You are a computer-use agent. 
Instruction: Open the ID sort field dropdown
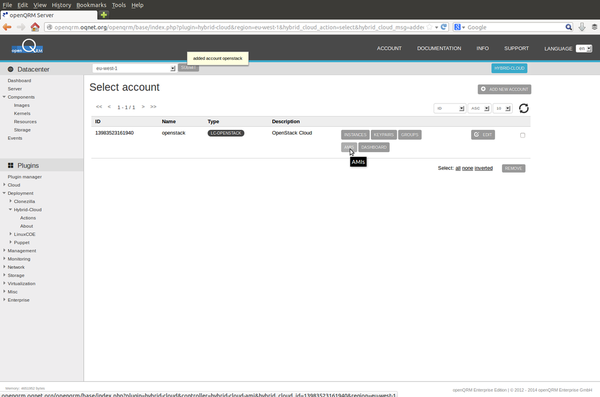click(450, 108)
